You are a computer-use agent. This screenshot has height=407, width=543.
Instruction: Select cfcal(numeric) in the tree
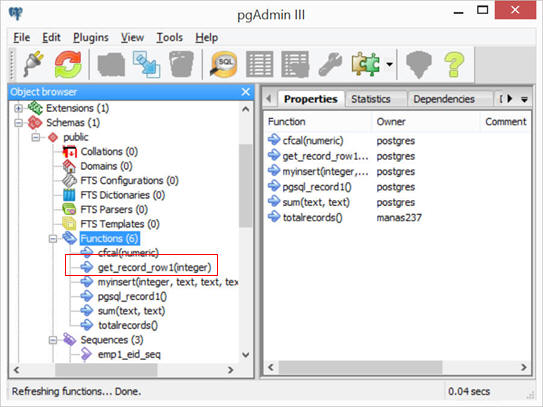pyautogui.click(x=128, y=253)
